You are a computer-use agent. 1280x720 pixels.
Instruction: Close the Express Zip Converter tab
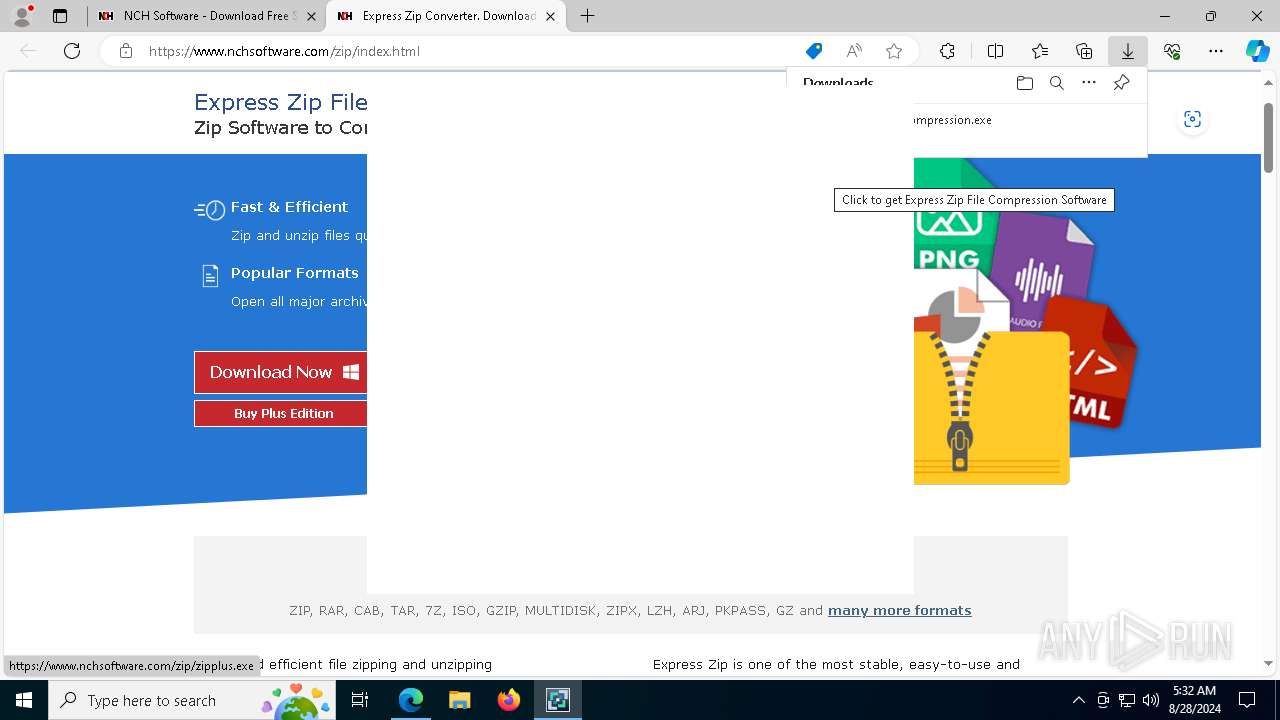point(550,16)
